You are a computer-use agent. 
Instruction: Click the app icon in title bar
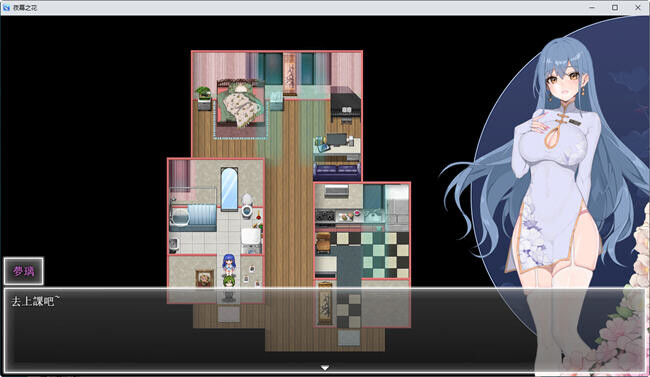tap(6, 7)
